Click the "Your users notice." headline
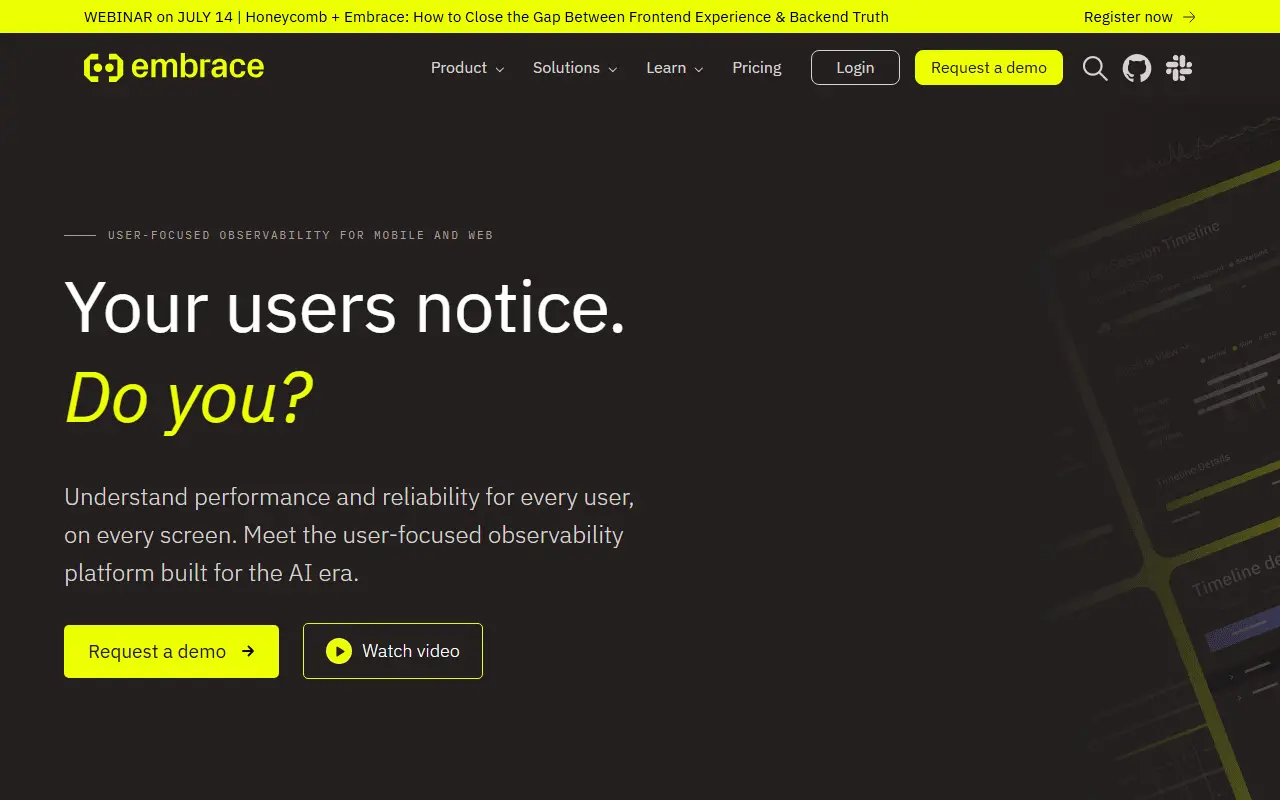The image size is (1280, 800). [x=345, y=306]
